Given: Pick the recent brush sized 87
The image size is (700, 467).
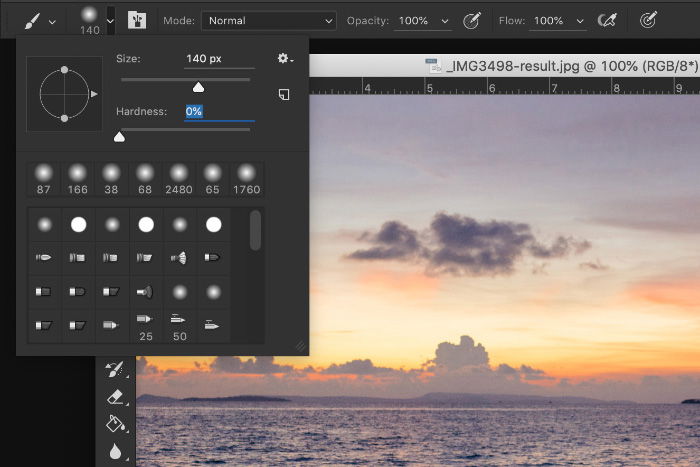Looking at the screenshot, I should point(44,179).
